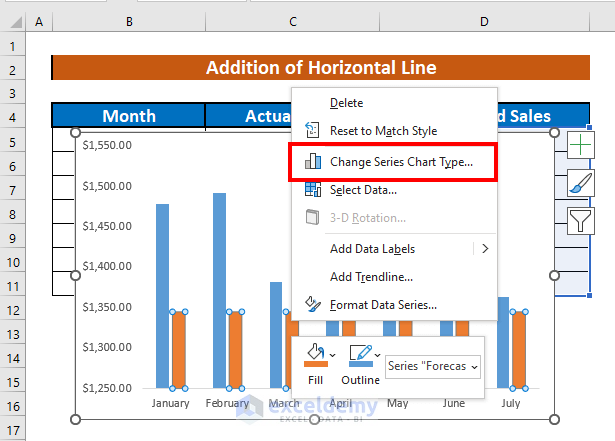This screenshot has height=441, width=615.
Task: Click the Select Data icon
Action: tap(312, 190)
